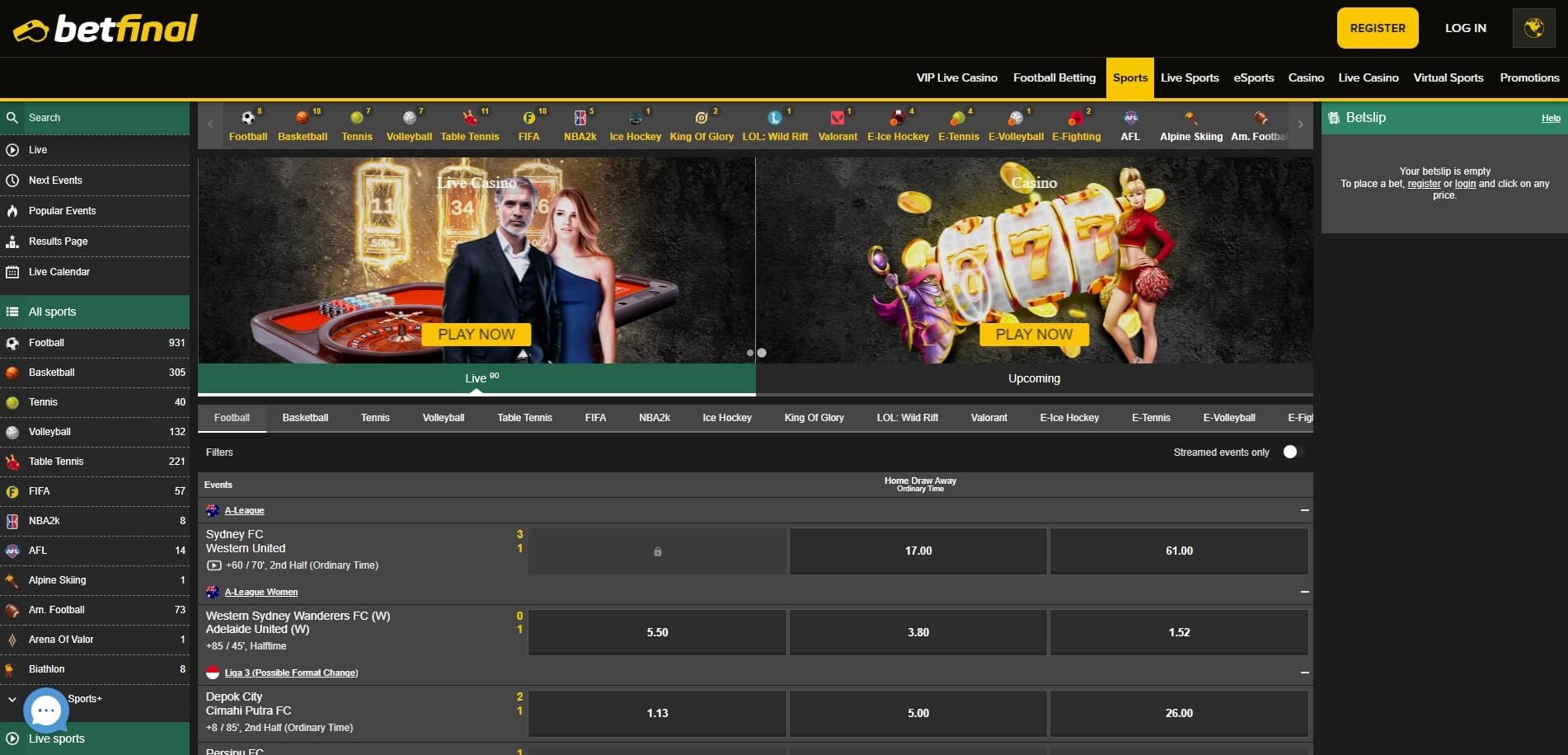
Task: Open the Live Casino menu item
Action: point(1368,77)
